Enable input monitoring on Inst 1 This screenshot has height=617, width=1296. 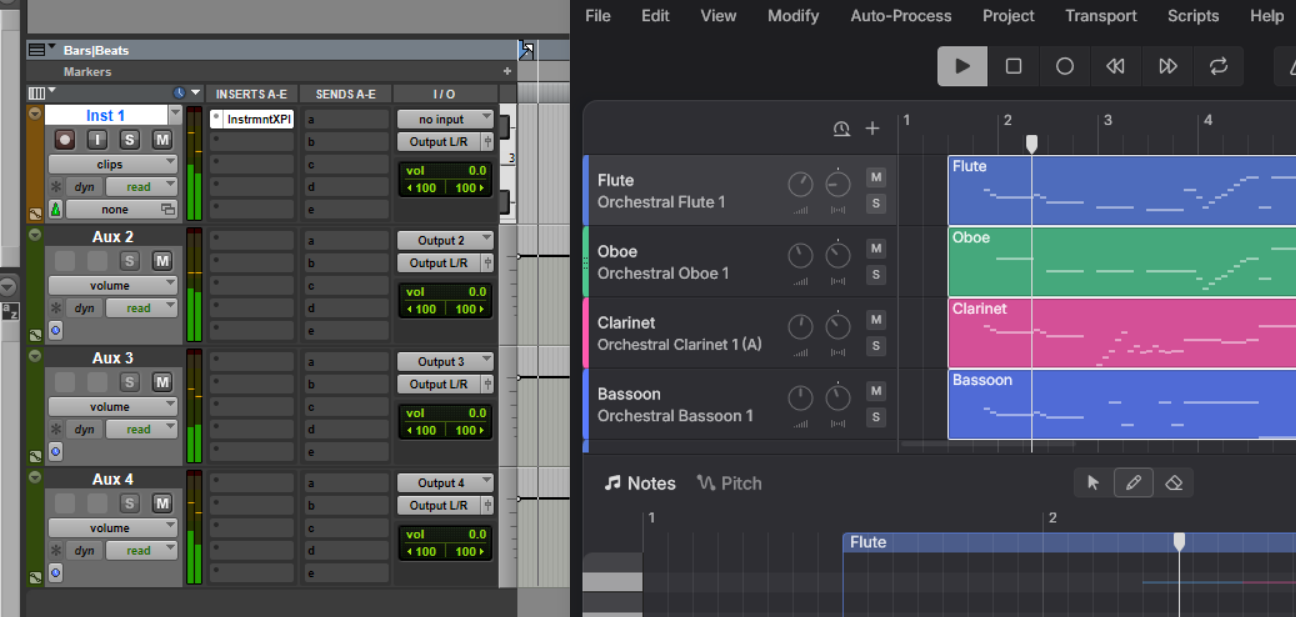pos(97,140)
